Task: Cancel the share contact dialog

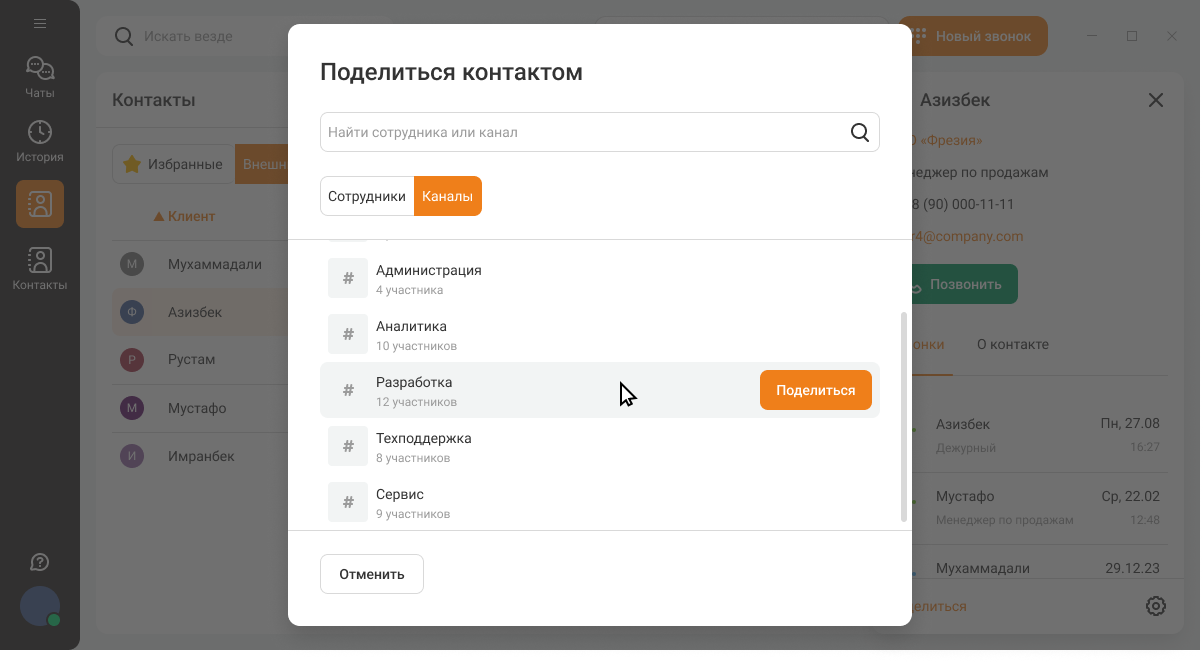Action: pyautogui.click(x=371, y=574)
